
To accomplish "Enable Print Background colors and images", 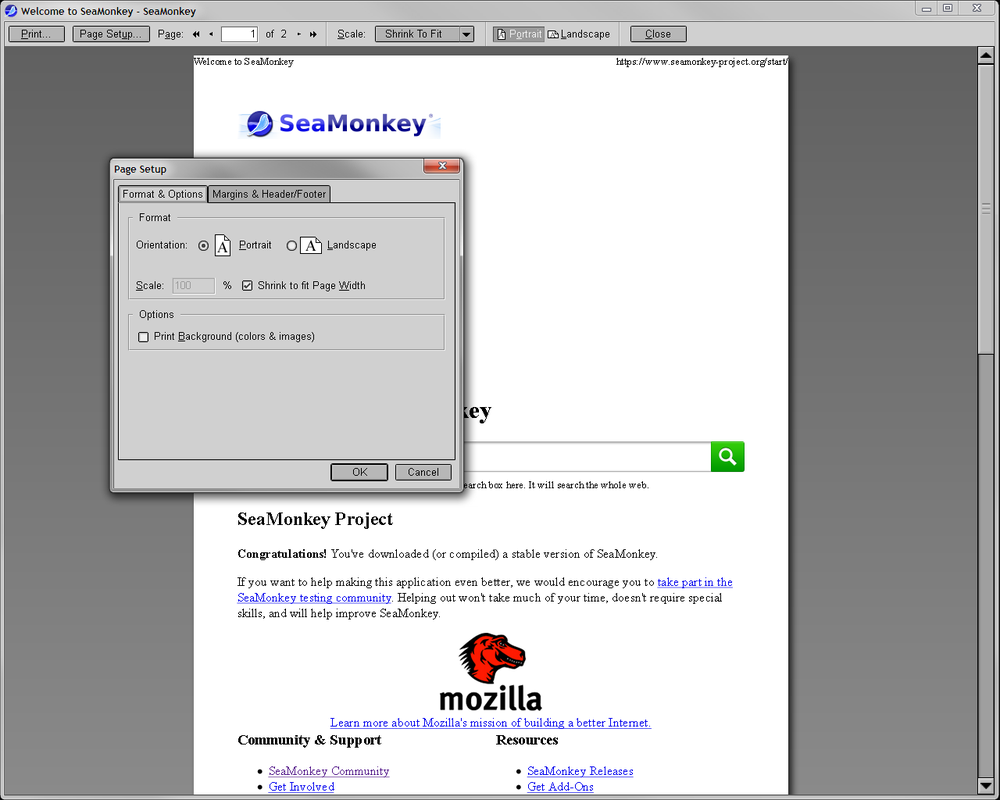I will point(143,337).
